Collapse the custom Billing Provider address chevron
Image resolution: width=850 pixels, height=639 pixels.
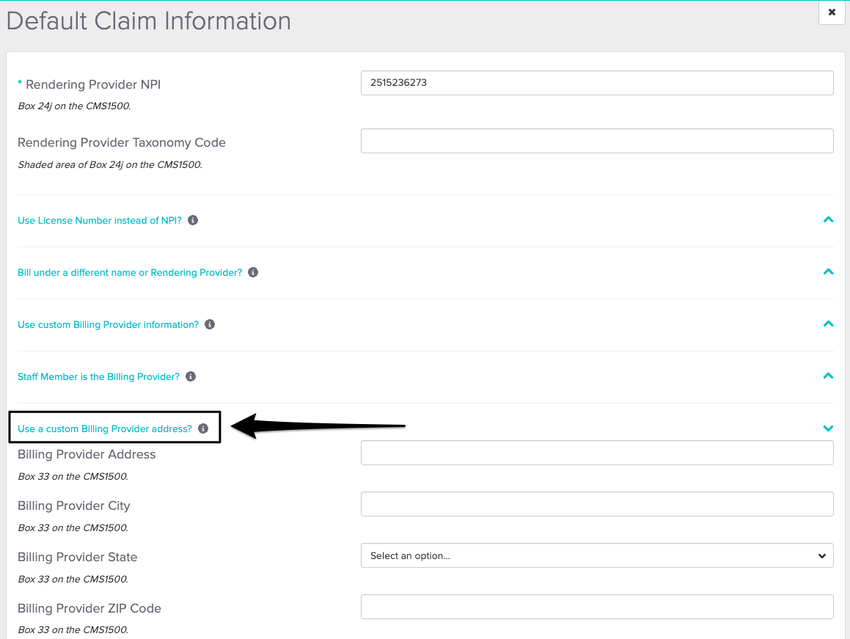tap(827, 429)
